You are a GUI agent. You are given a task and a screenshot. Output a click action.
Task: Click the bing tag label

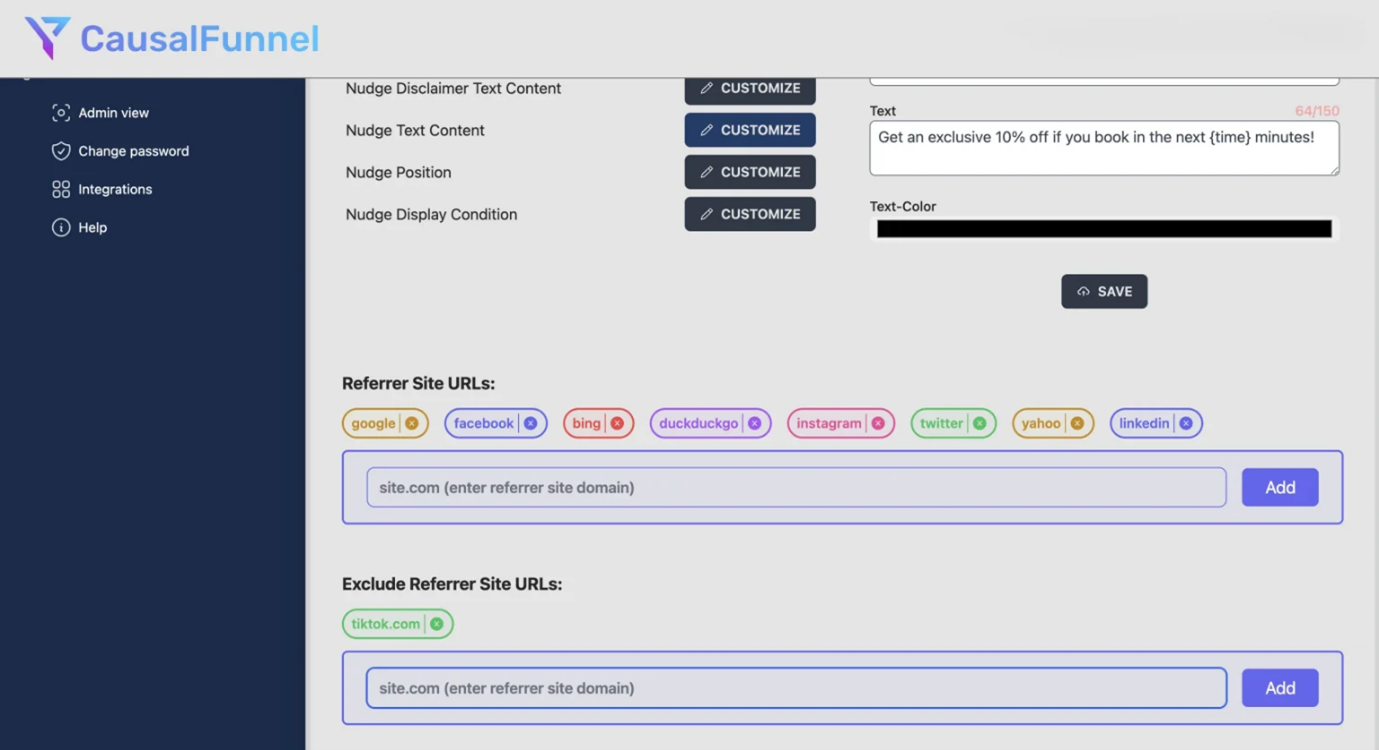click(x=586, y=423)
